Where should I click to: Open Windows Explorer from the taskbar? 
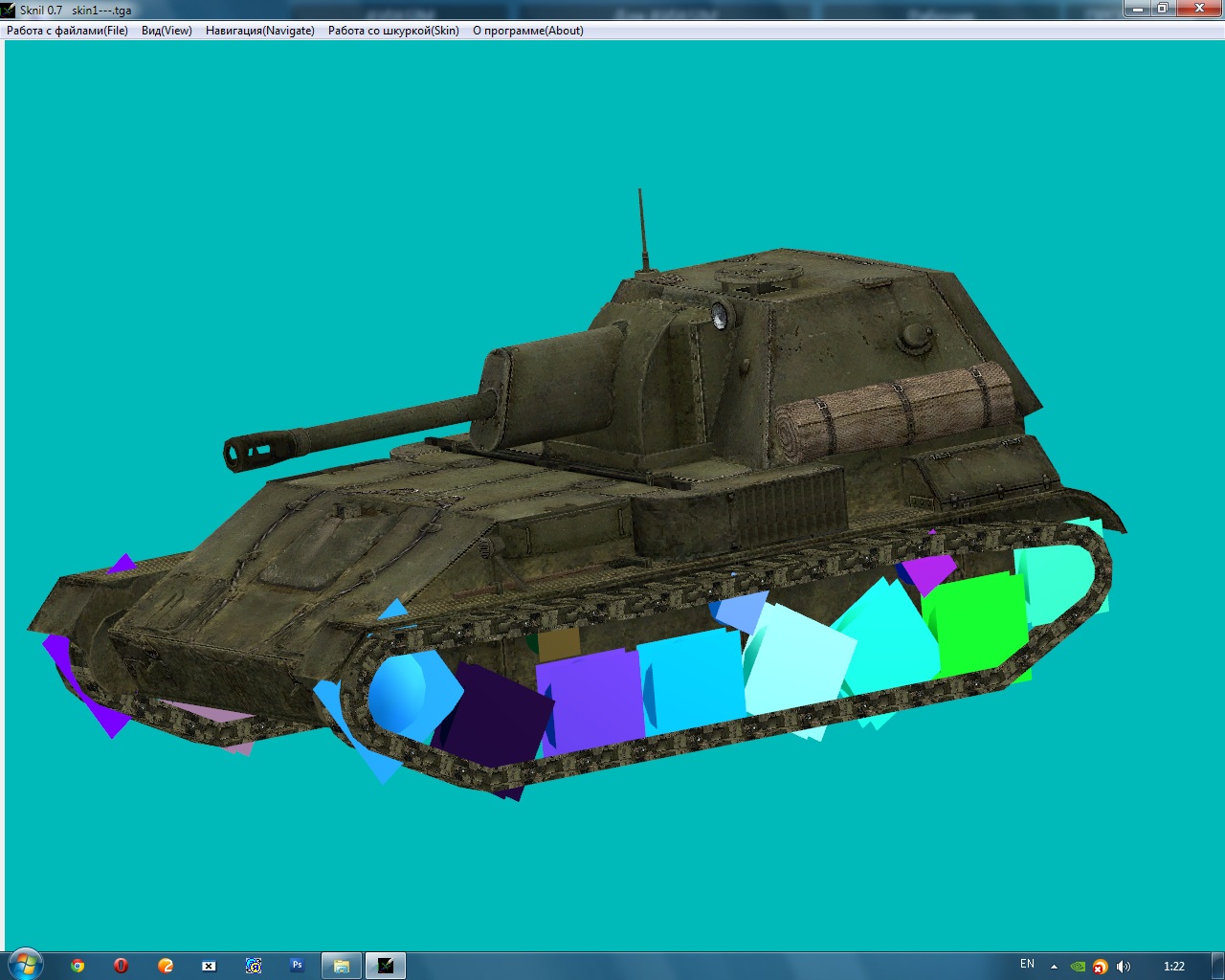pyautogui.click(x=341, y=966)
